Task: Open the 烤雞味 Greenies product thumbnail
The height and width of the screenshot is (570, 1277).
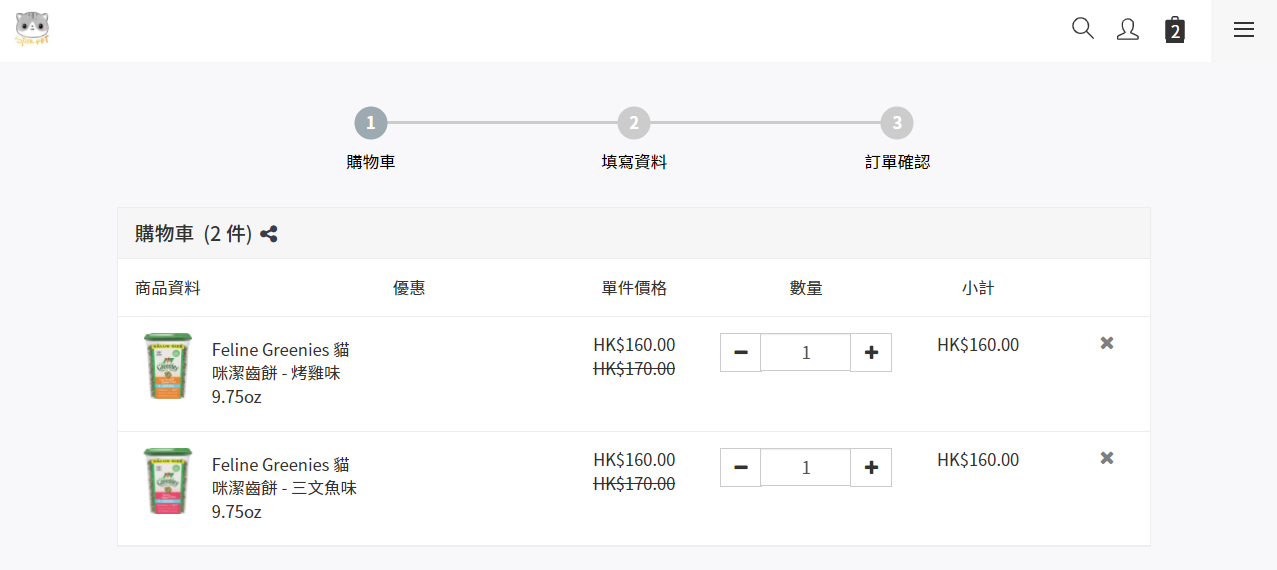Action: pos(168,367)
